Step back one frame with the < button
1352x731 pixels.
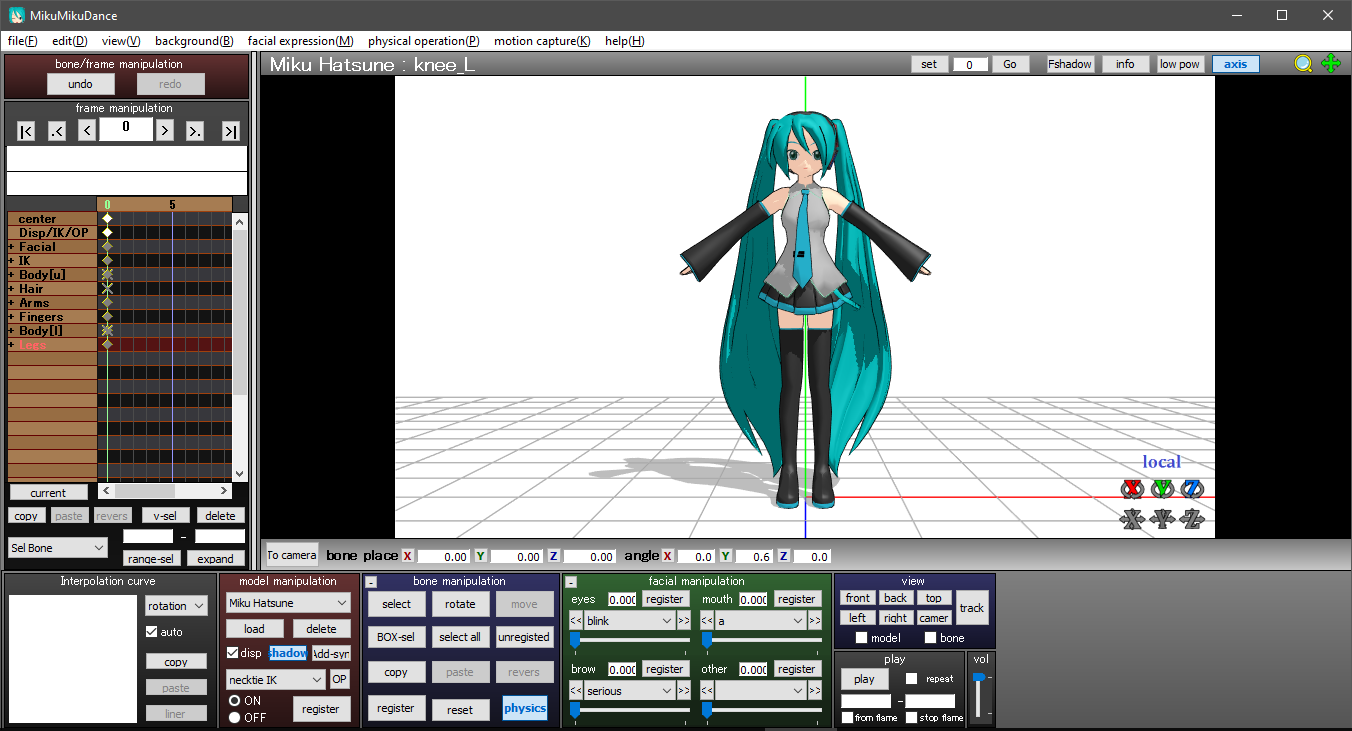[87, 131]
